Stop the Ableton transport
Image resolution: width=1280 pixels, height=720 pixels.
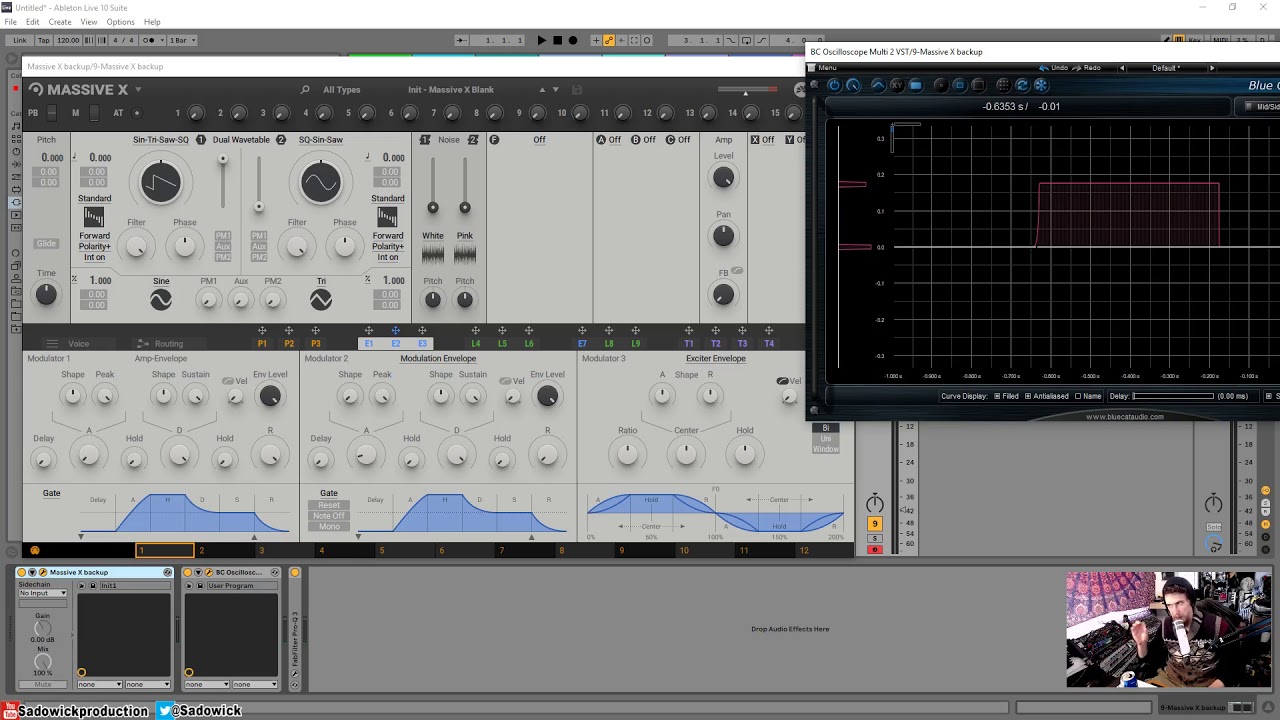click(557, 40)
